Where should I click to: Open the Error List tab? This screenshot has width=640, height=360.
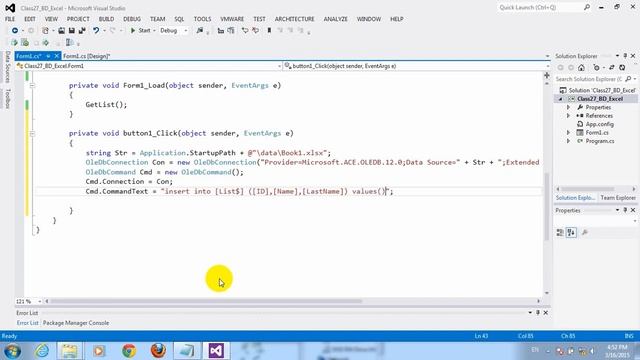coord(27,323)
